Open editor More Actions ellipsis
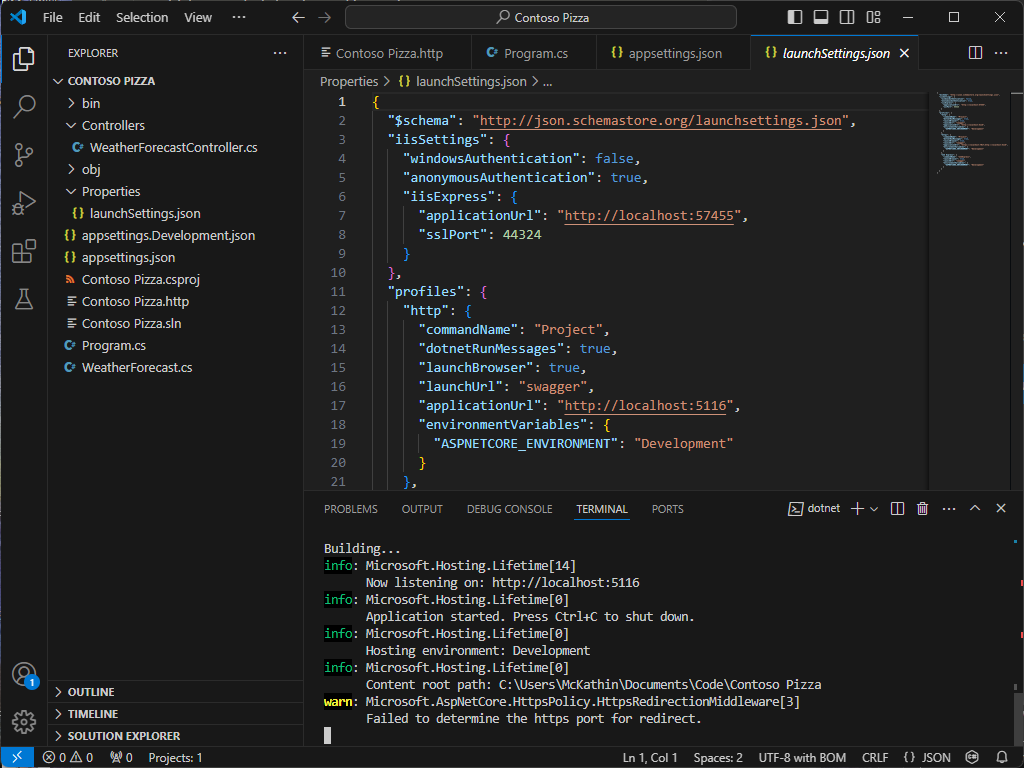1024x768 pixels. pos(1000,53)
